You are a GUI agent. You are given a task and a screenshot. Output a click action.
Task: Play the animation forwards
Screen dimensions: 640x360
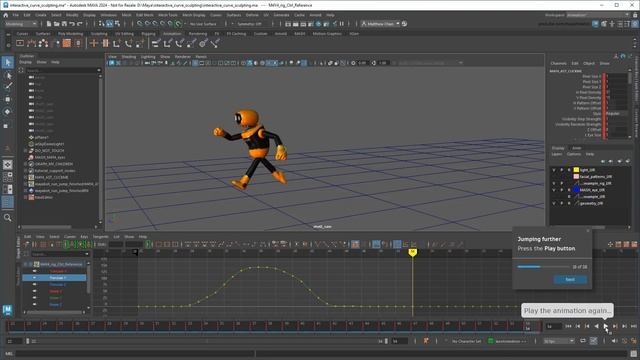(x=606, y=327)
